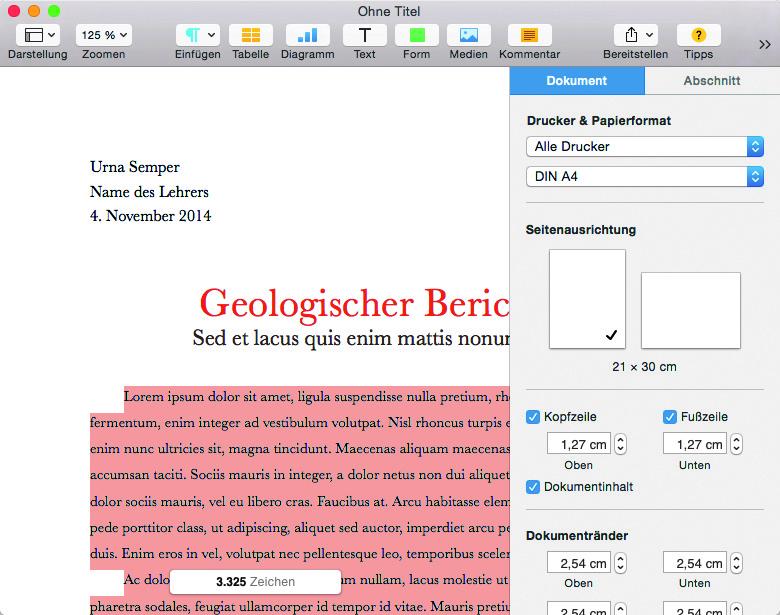This screenshot has width=780, height=615.
Task: Click the Name des Lehrers line
Action: (149, 192)
